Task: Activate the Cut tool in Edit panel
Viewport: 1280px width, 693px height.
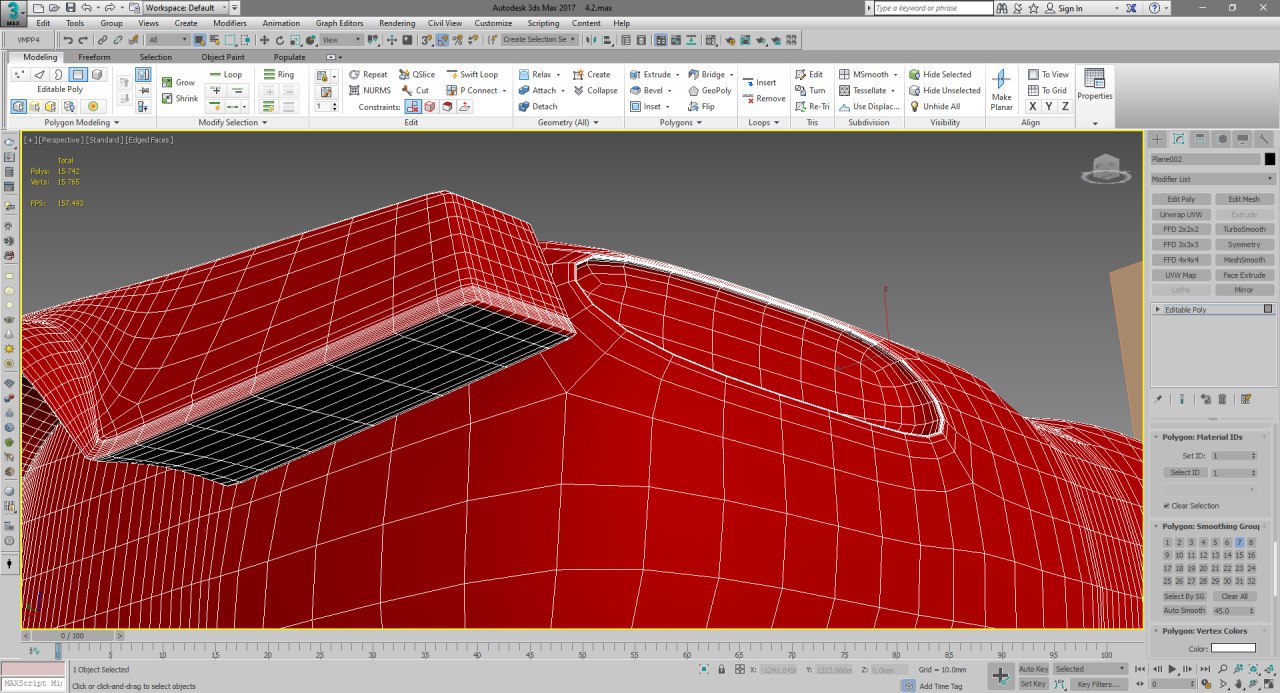Action: pyautogui.click(x=415, y=90)
